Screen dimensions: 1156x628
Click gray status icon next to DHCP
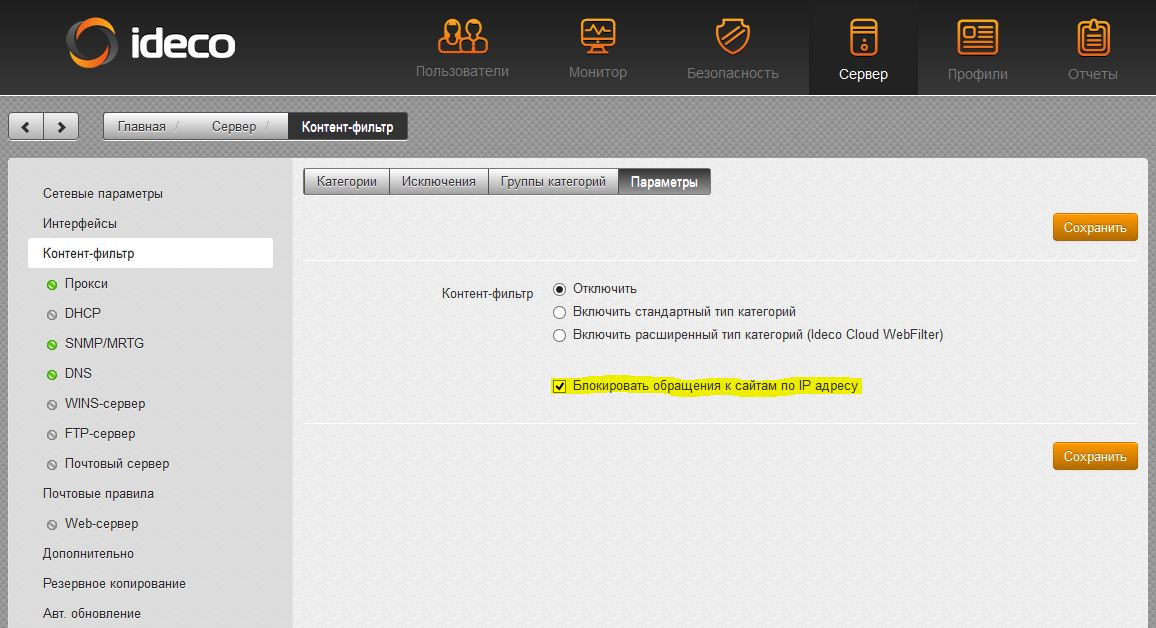(52, 315)
